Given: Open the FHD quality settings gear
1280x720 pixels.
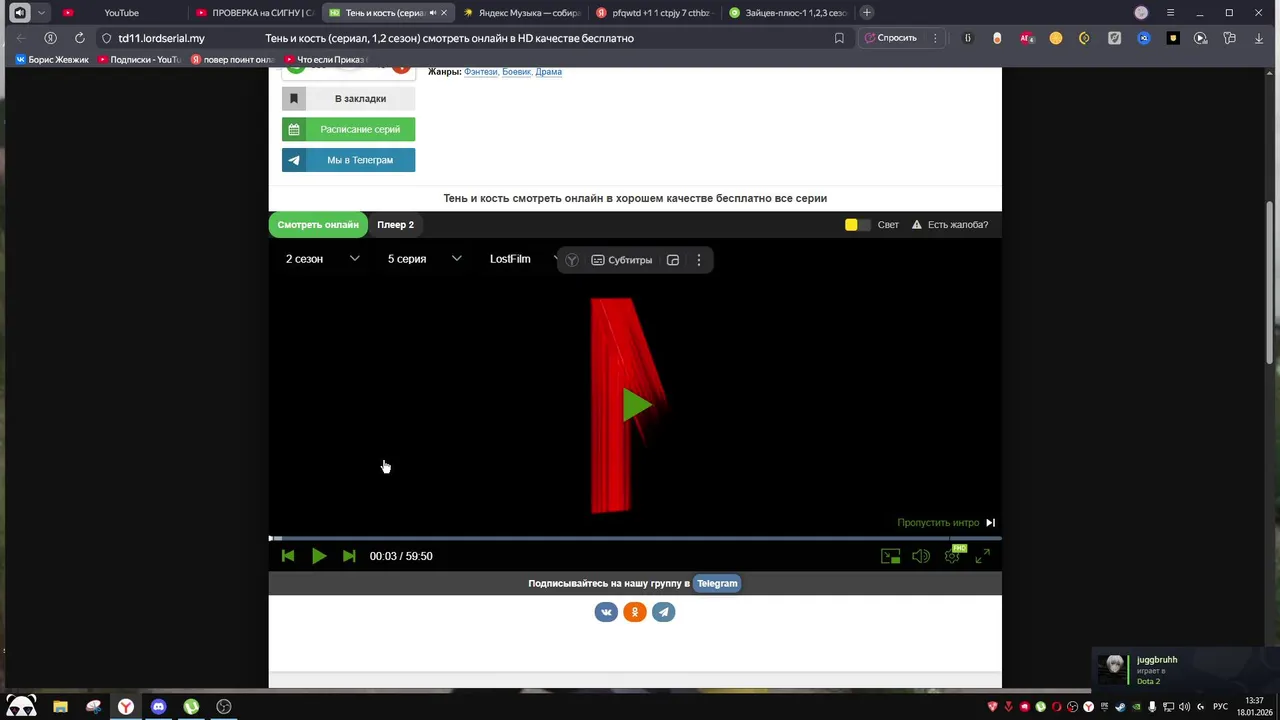Looking at the screenshot, I should tap(953, 555).
